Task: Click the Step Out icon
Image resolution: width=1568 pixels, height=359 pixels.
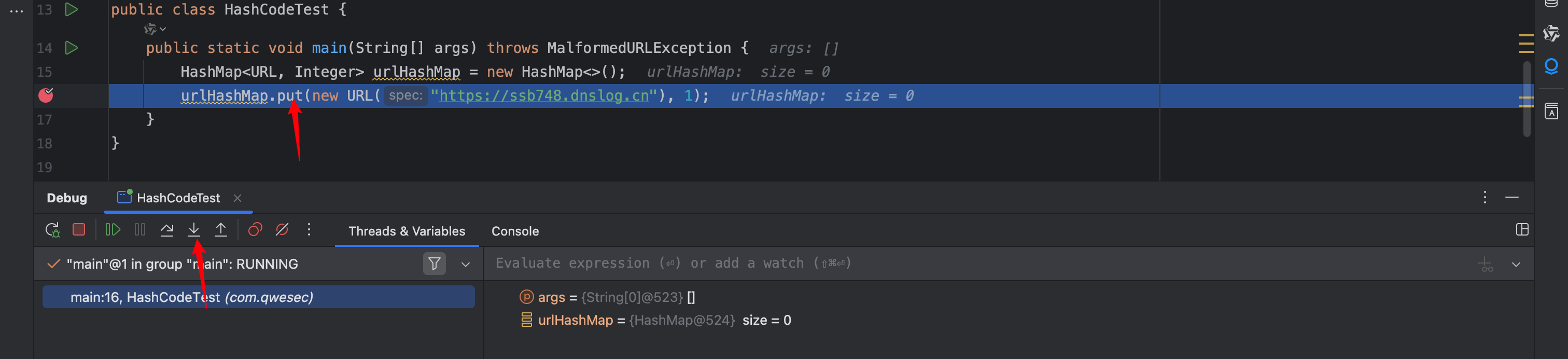Action: (221, 230)
